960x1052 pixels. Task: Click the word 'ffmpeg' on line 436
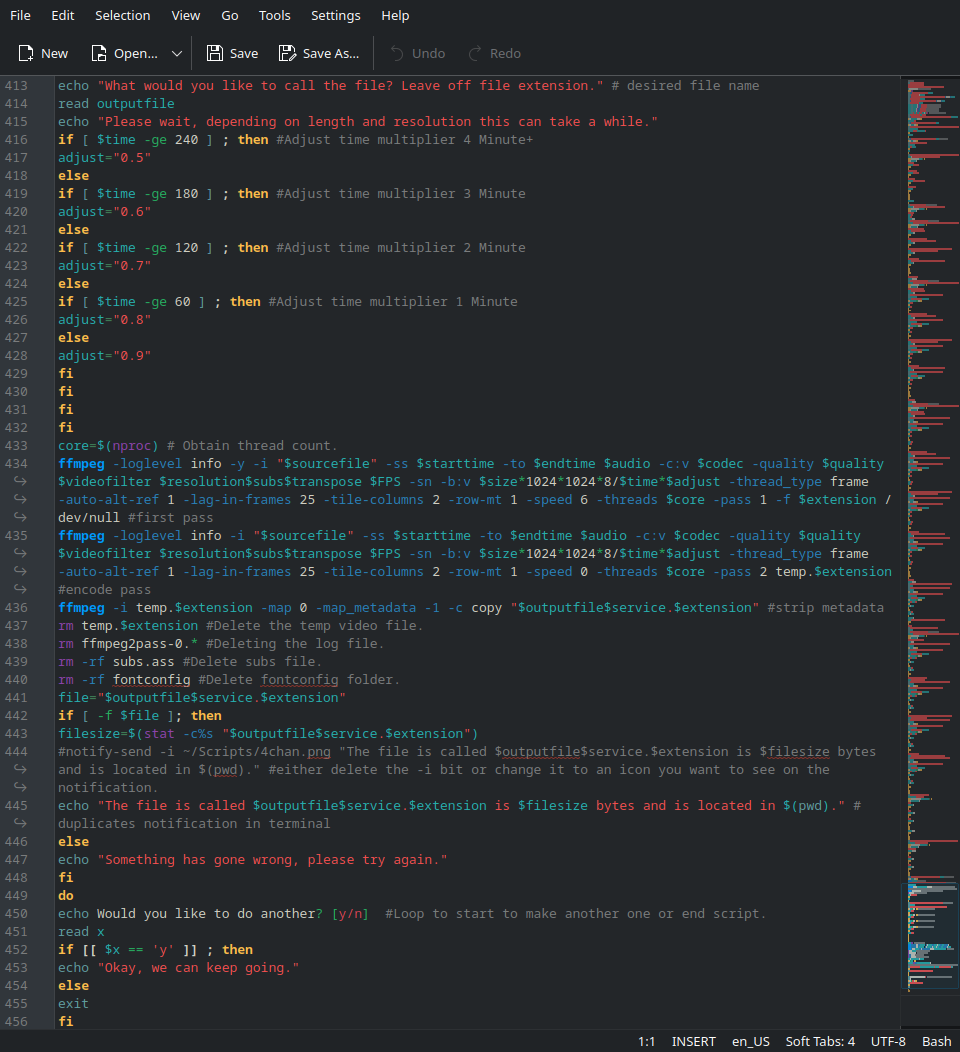pyautogui.click(x=81, y=607)
